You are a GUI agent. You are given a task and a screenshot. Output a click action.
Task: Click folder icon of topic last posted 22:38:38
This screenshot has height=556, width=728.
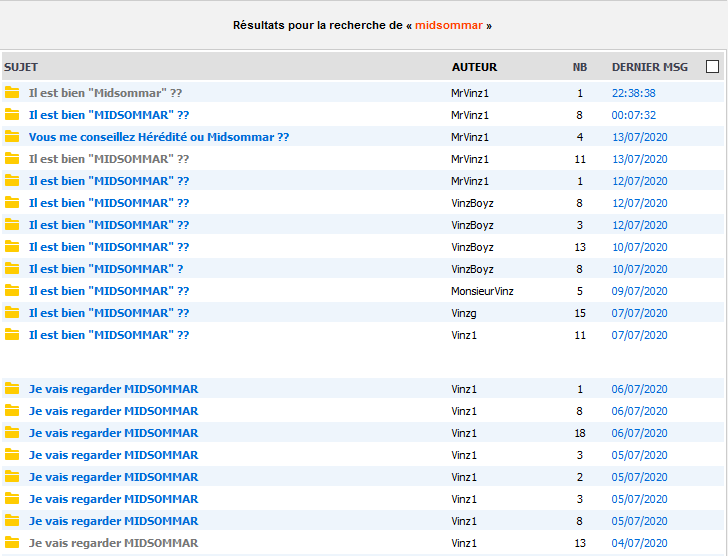click(x=12, y=93)
